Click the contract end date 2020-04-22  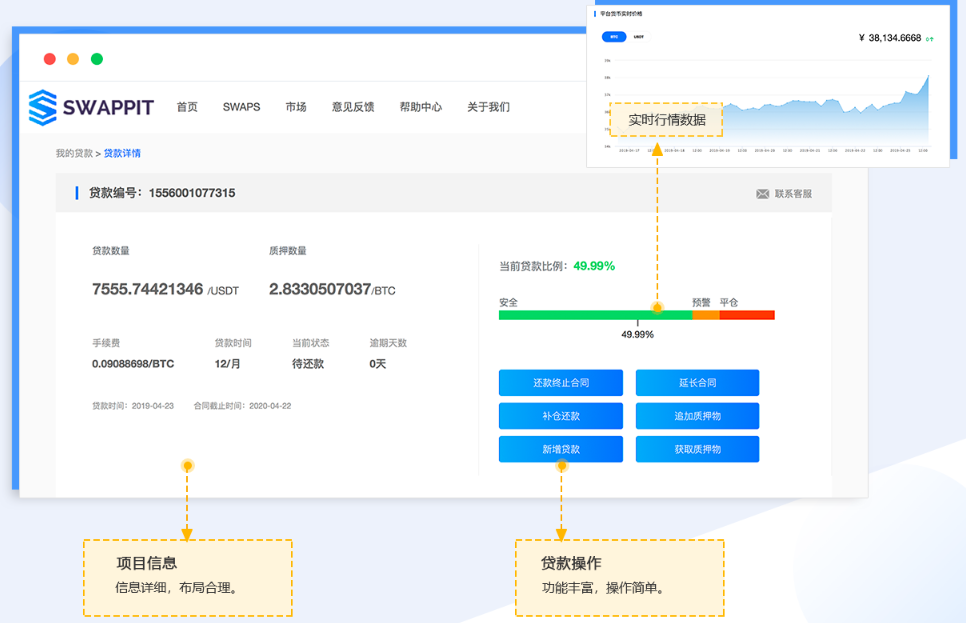[270, 406]
